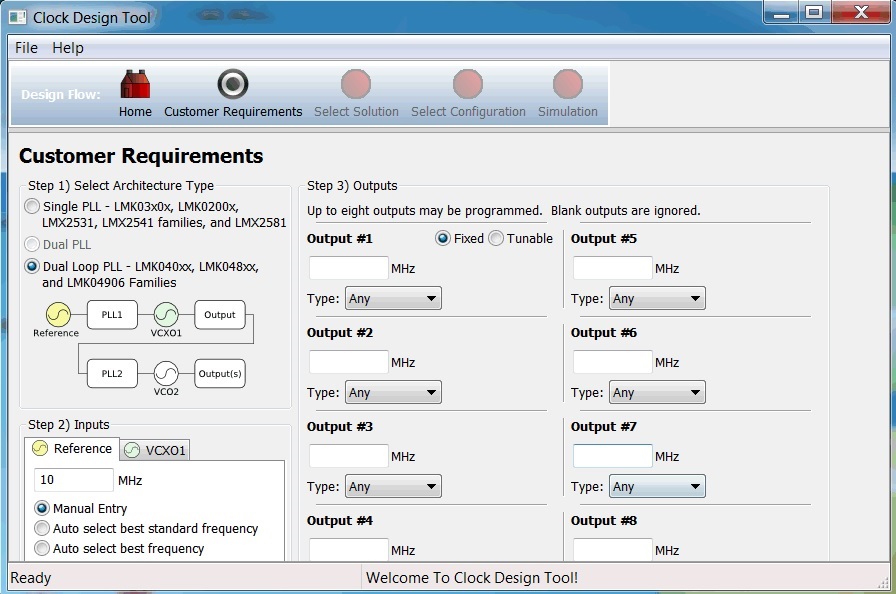Click the Output #6 frequency field

click(x=613, y=362)
